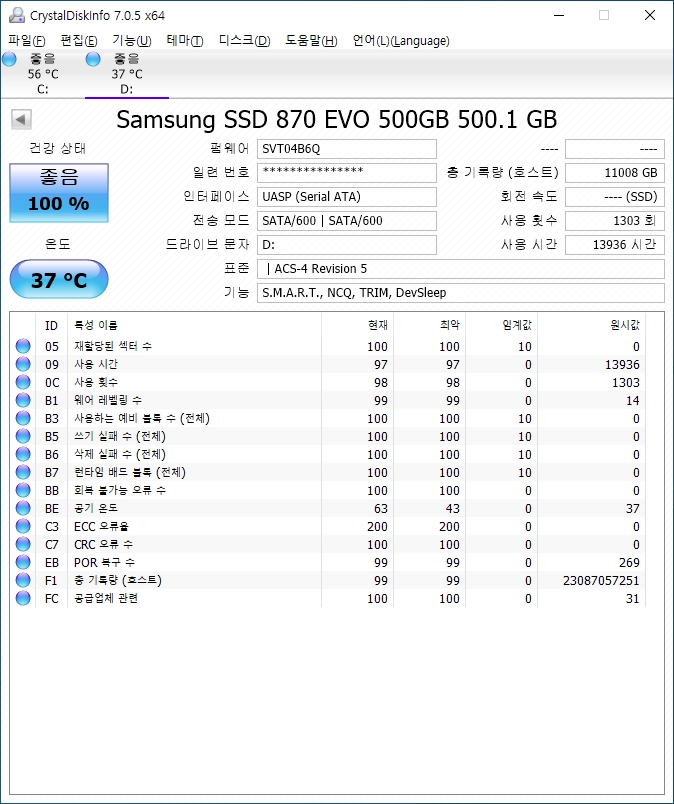Click the 37 °C temperature button
Viewport: 674px width, 804px height.
coord(59,279)
